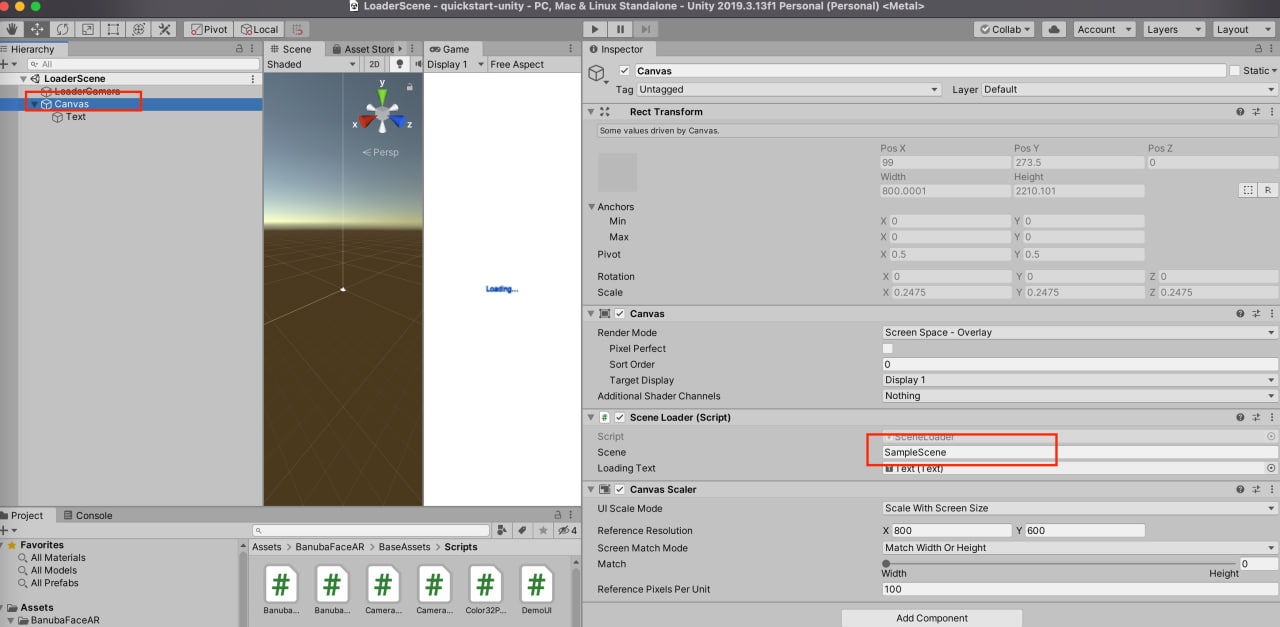Enable the Static checkbox
The width and height of the screenshot is (1280, 627).
pyautogui.click(x=1235, y=71)
